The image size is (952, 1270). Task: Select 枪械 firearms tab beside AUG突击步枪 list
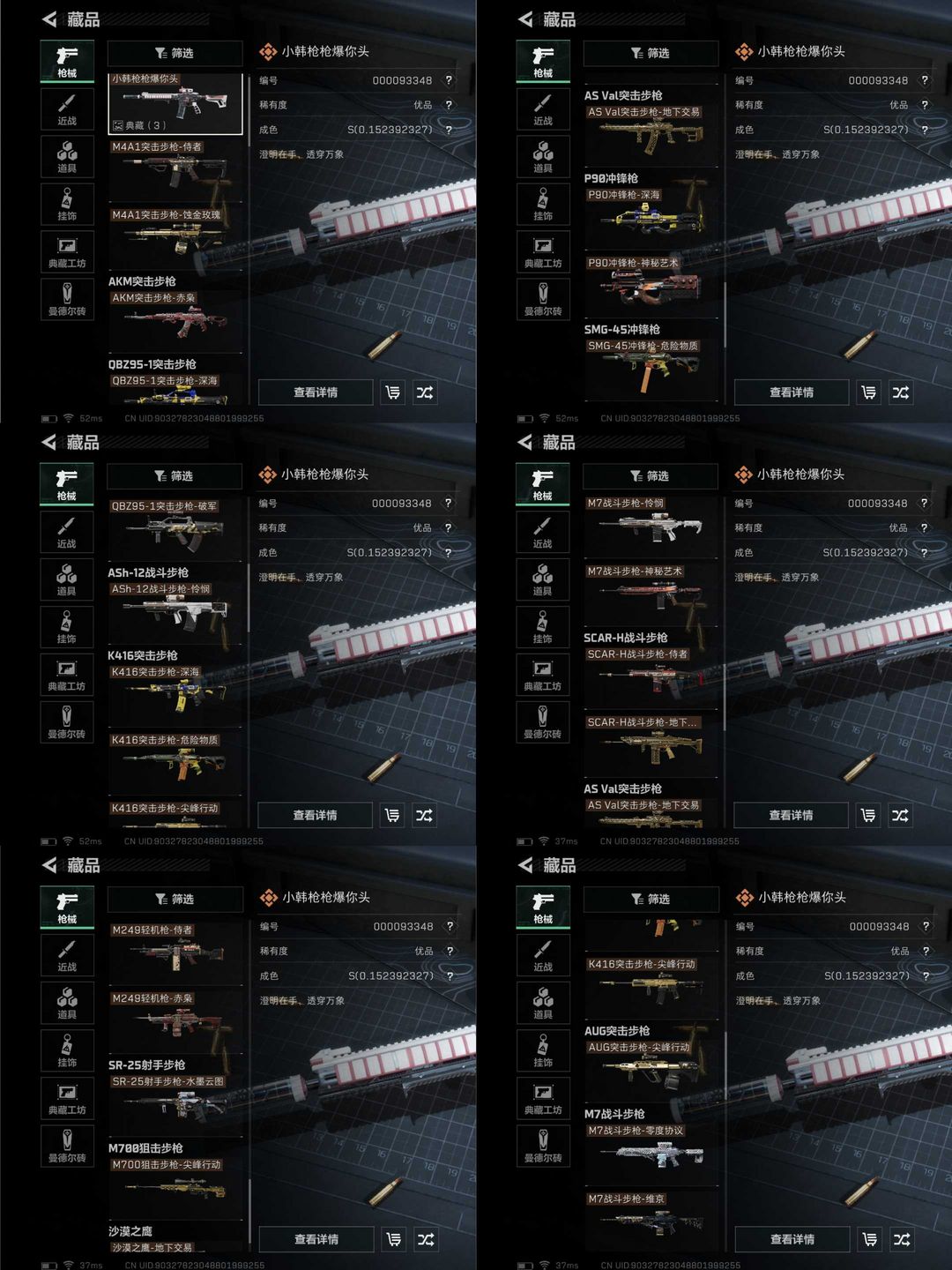point(543,908)
